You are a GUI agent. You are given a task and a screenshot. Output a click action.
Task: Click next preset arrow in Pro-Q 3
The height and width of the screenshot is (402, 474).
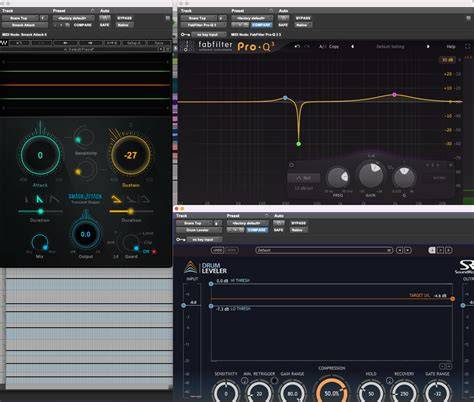pyautogui.click(x=428, y=46)
